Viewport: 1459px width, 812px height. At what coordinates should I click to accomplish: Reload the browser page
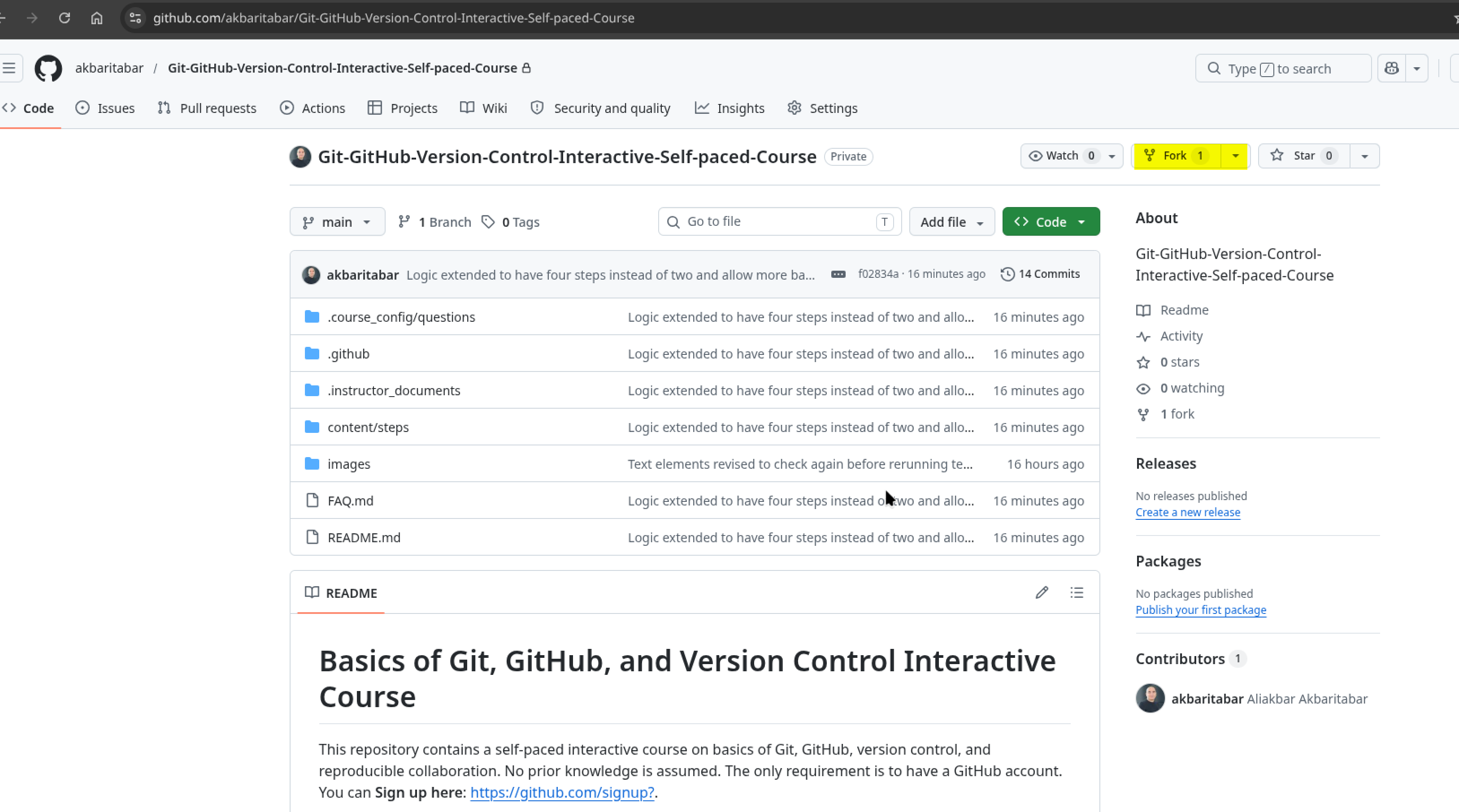tap(65, 18)
